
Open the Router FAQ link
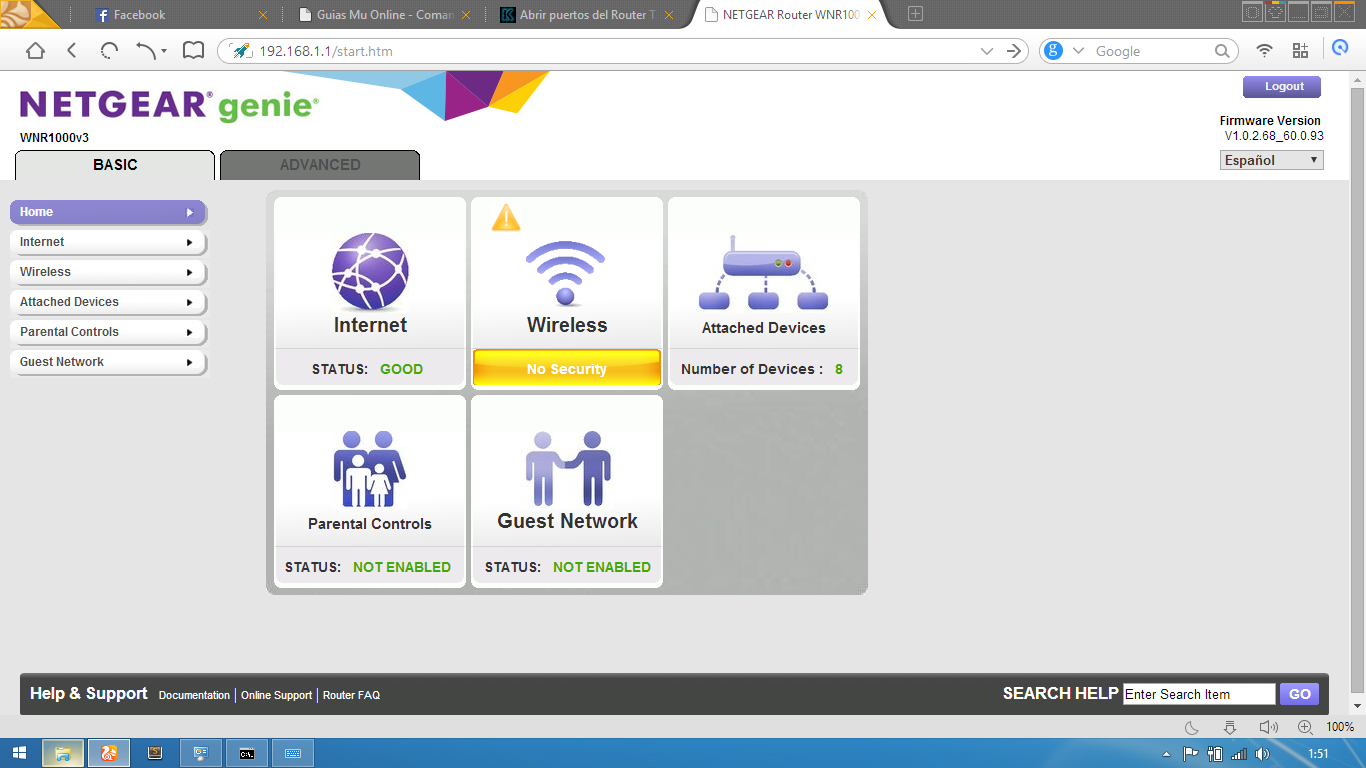click(x=351, y=695)
